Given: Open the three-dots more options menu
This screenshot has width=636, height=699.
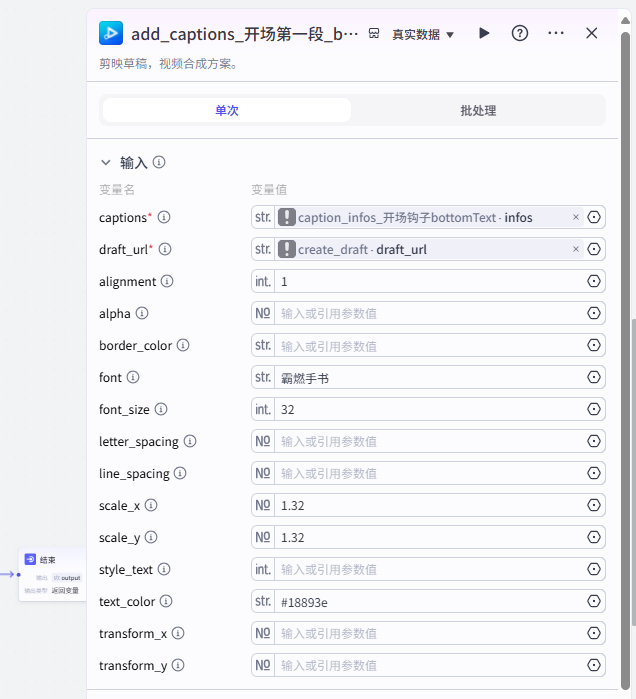Looking at the screenshot, I should (x=556, y=33).
